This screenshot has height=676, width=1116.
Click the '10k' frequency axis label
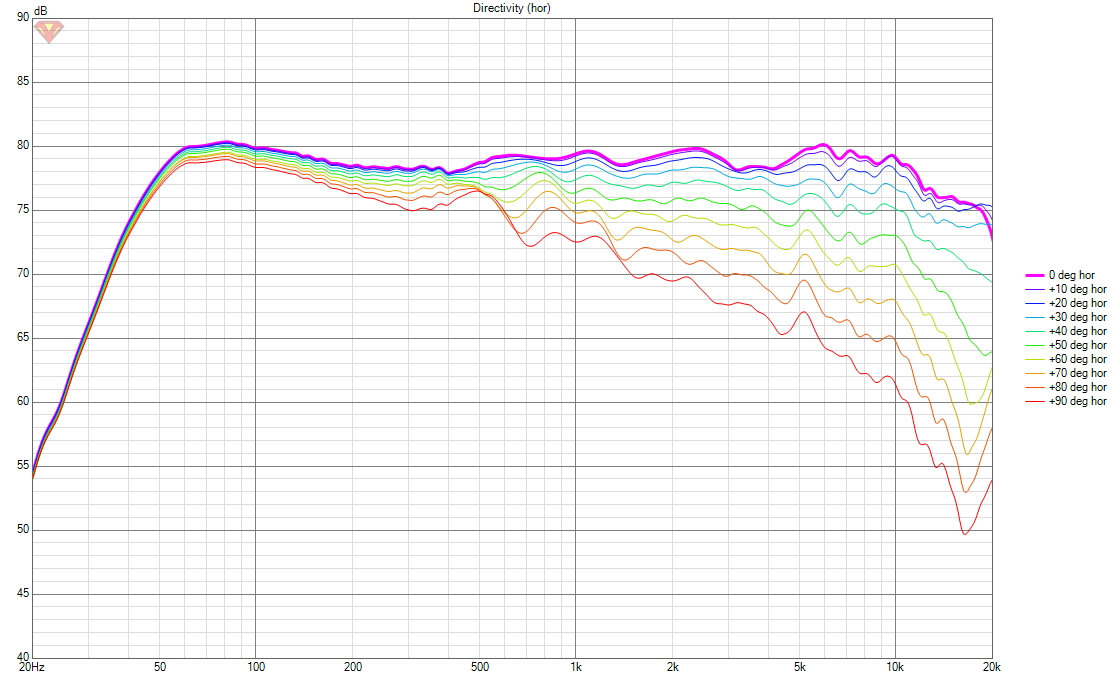pyautogui.click(x=895, y=667)
